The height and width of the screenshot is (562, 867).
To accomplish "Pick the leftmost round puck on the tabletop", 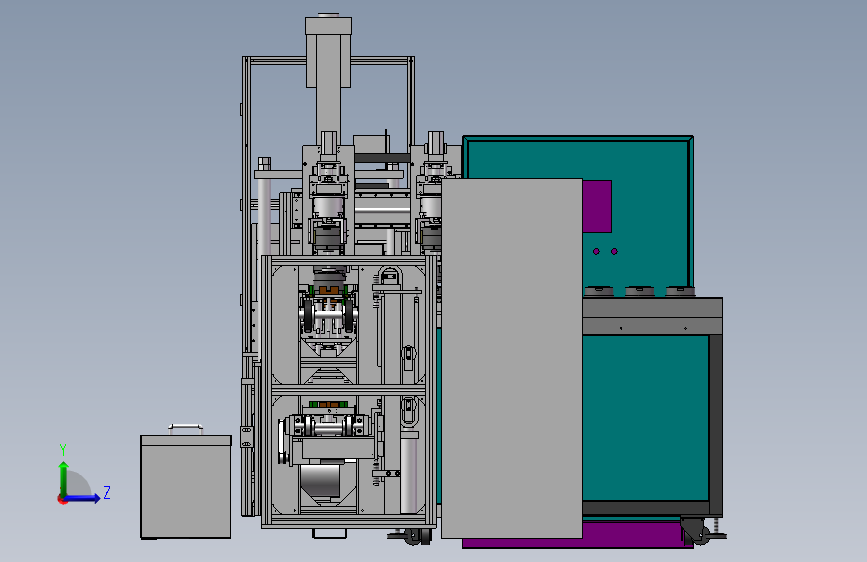I will coord(599,291).
